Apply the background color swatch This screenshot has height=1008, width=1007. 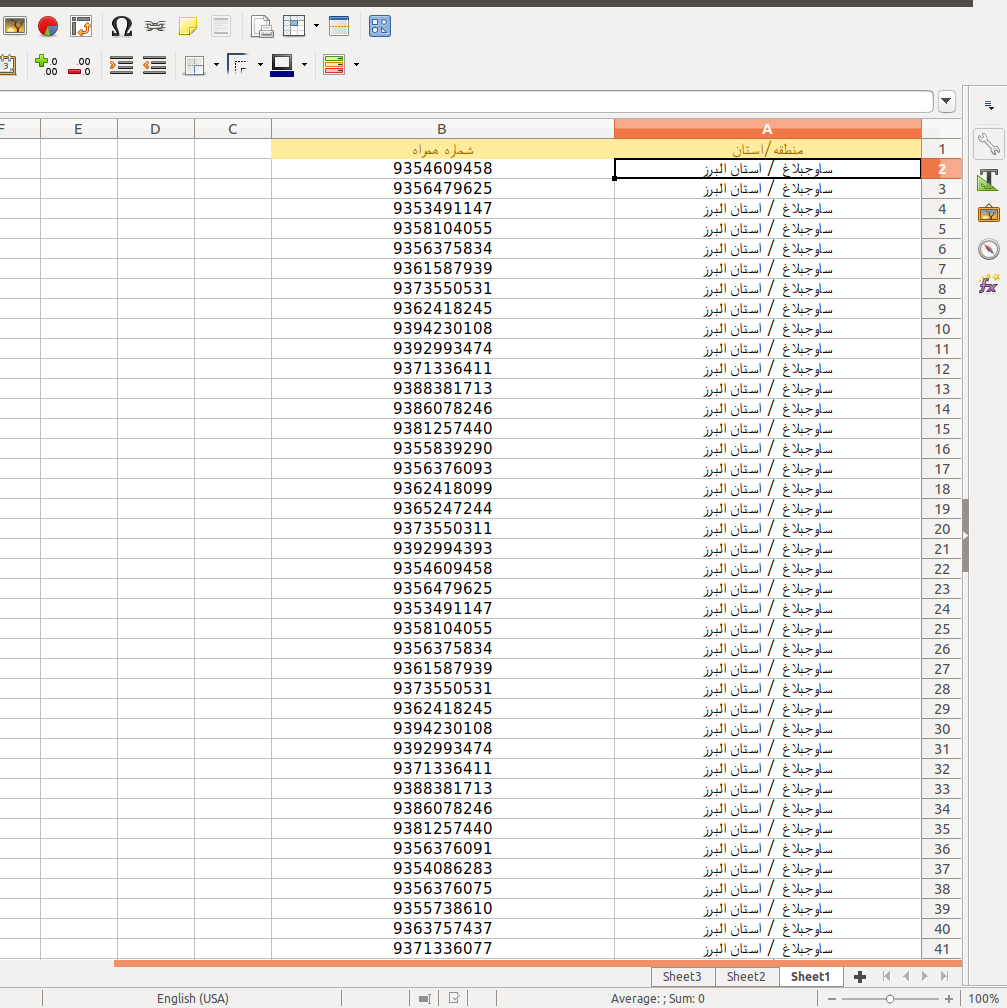[x=282, y=65]
